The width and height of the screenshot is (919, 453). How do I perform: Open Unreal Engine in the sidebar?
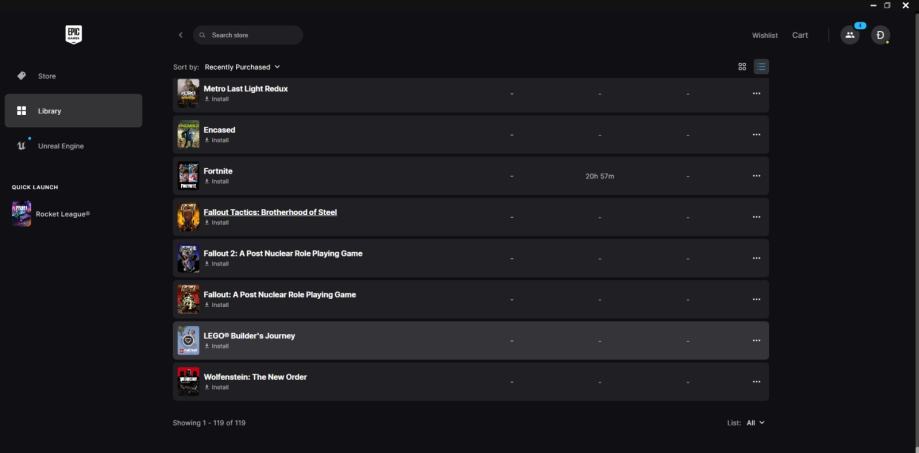pyautogui.click(x=60, y=146)
